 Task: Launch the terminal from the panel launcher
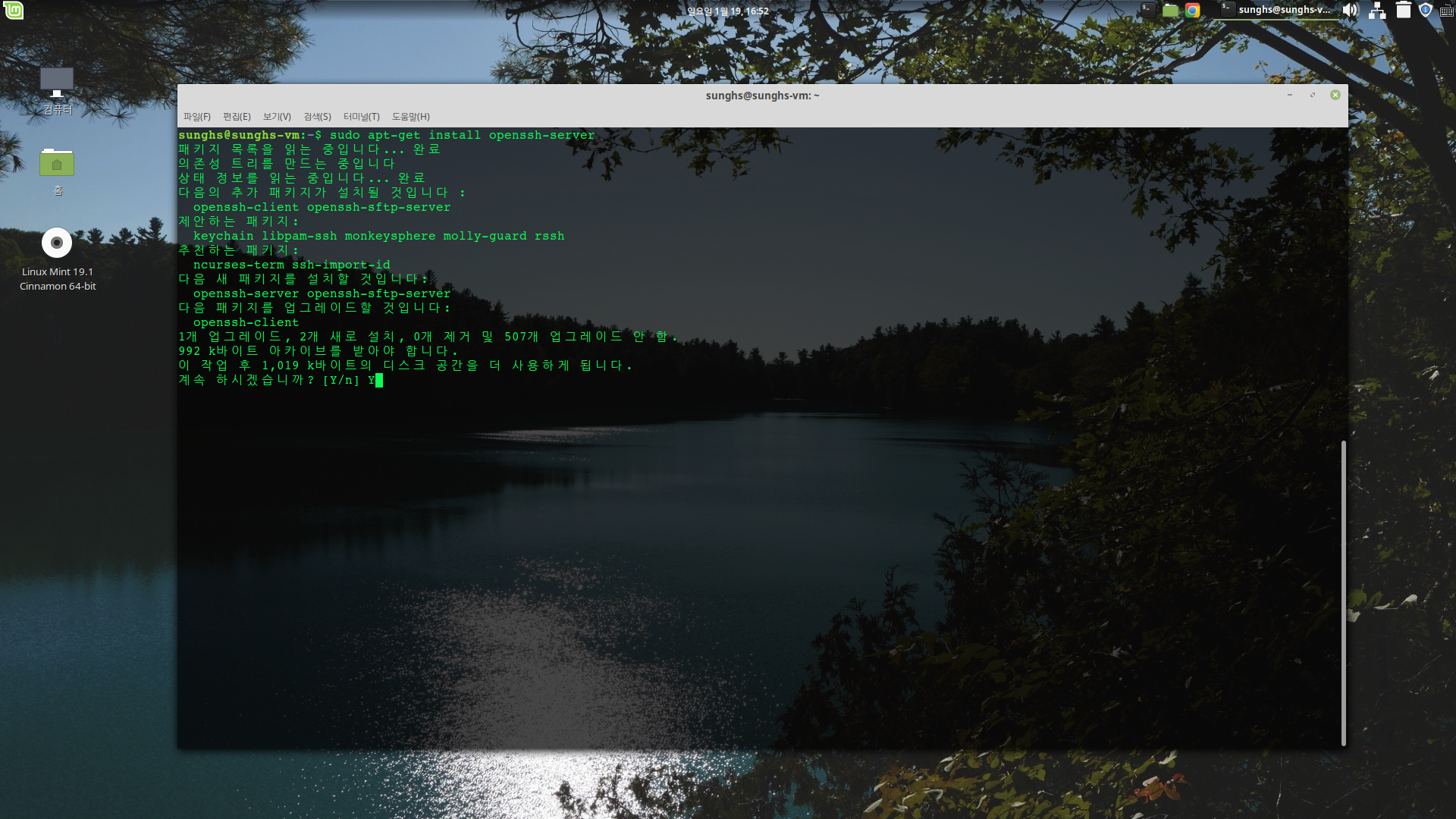click(x=1148, y=10)
